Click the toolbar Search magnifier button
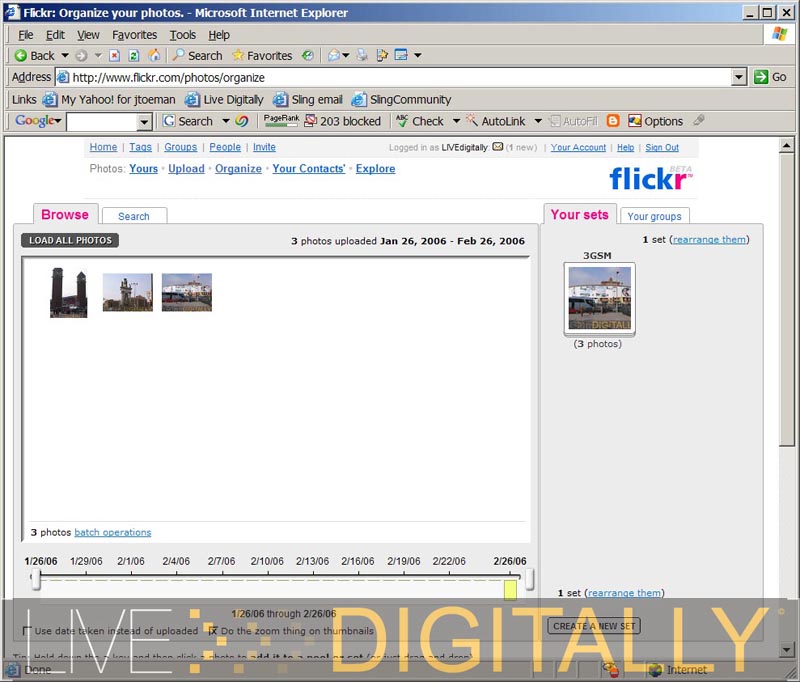This screenshot has height=682, width=800. click(x=196, y=56)
